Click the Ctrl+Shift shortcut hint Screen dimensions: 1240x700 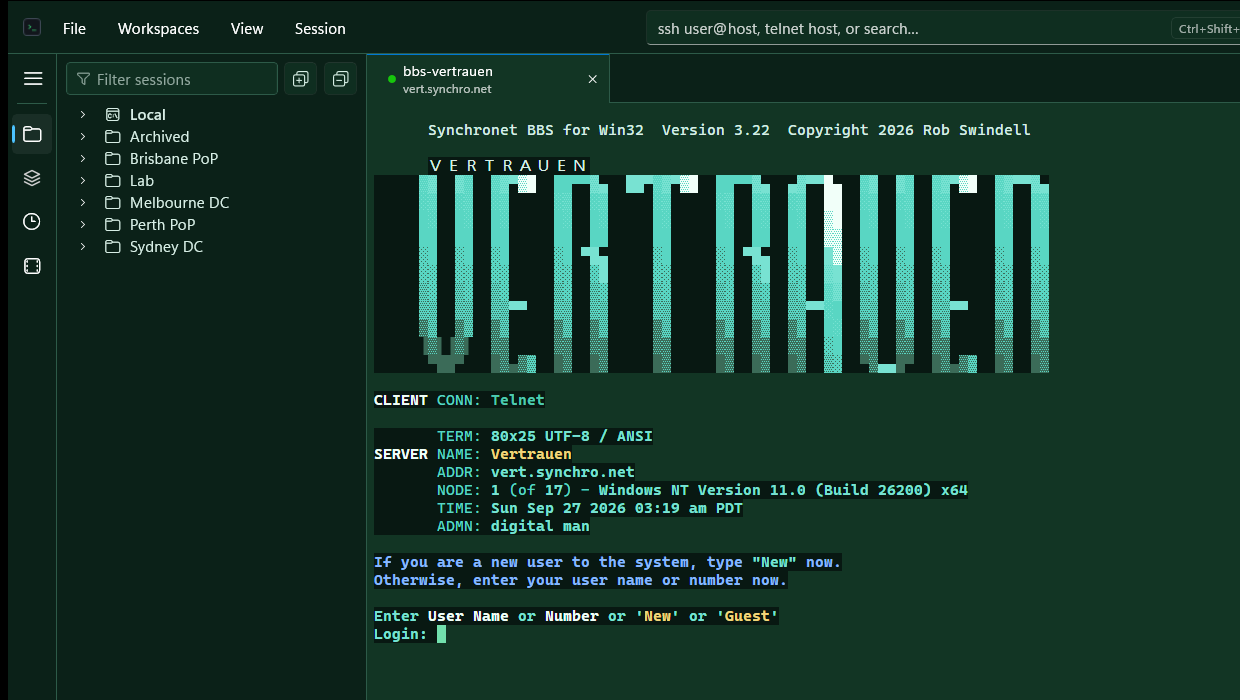(1207, 28)
